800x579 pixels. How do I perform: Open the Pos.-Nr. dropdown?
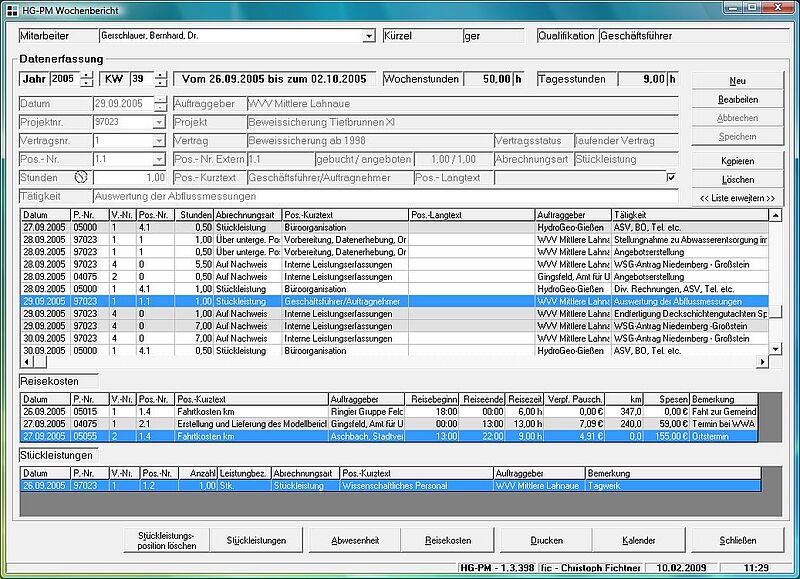point(159,159)
